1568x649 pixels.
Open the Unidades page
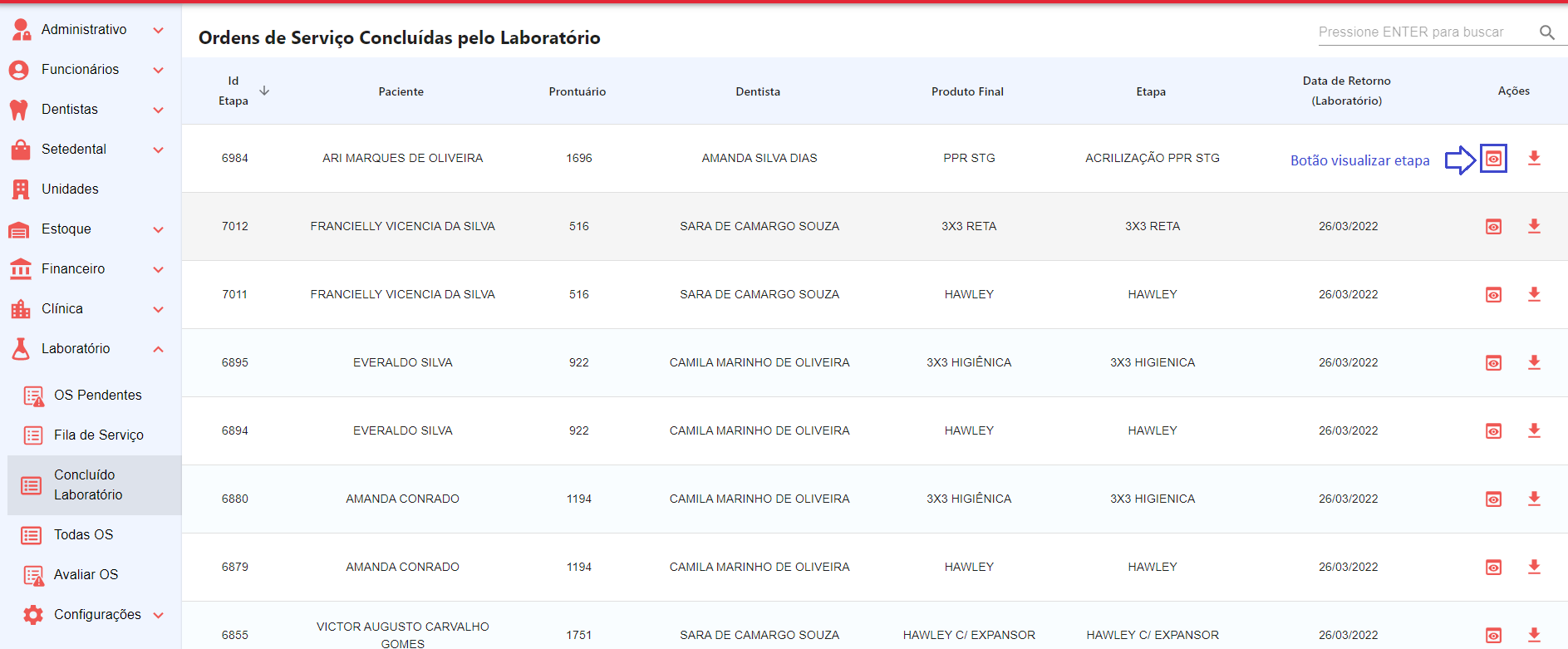(70, 189)
